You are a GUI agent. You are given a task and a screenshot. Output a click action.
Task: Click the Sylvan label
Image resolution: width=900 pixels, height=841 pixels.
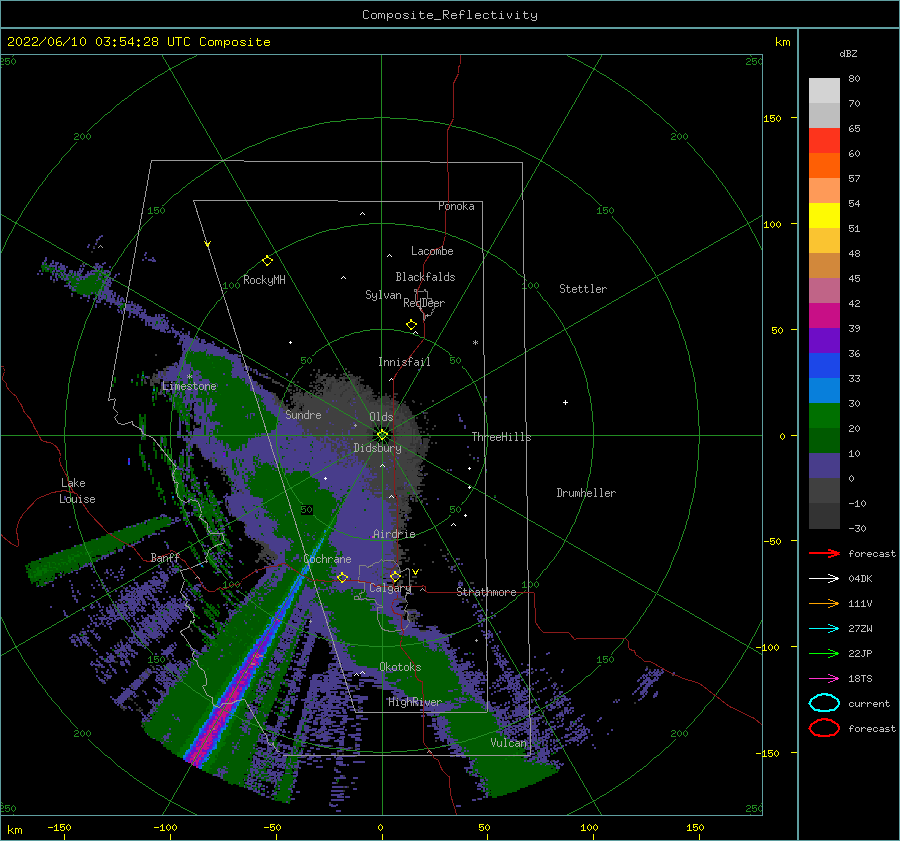(383, 294)
